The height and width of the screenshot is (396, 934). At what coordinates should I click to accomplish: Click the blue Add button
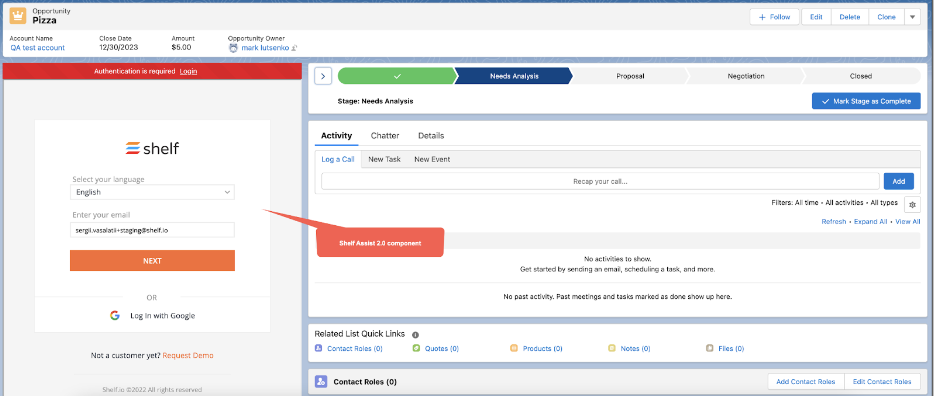[899, 181]
